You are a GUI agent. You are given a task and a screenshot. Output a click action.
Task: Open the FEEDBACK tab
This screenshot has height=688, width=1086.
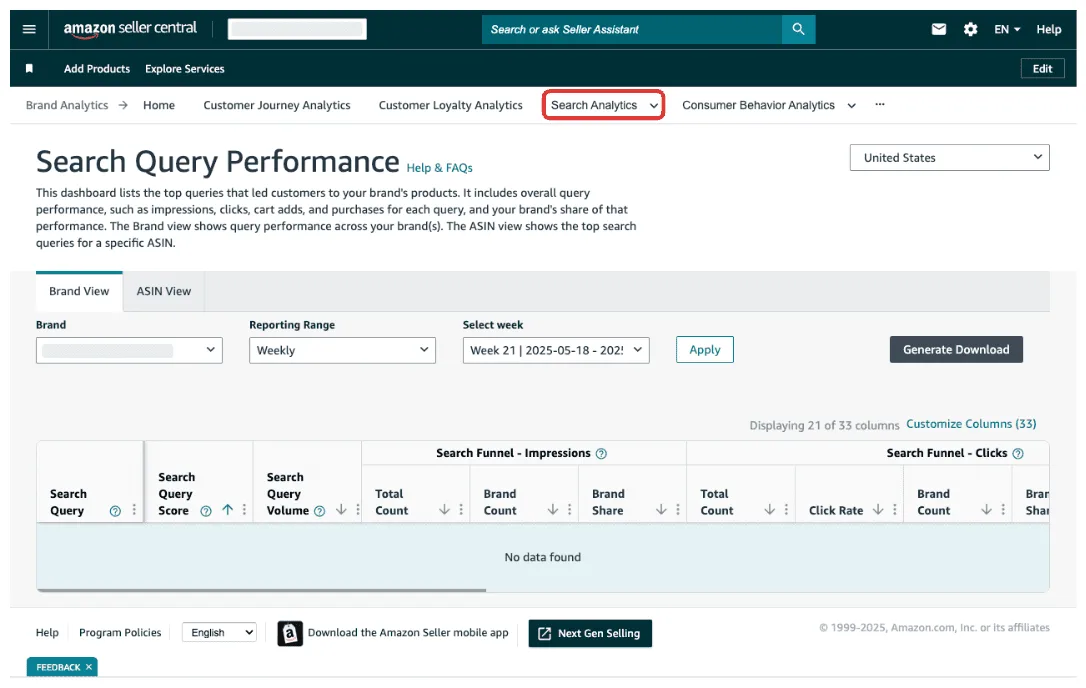(58, 667)
